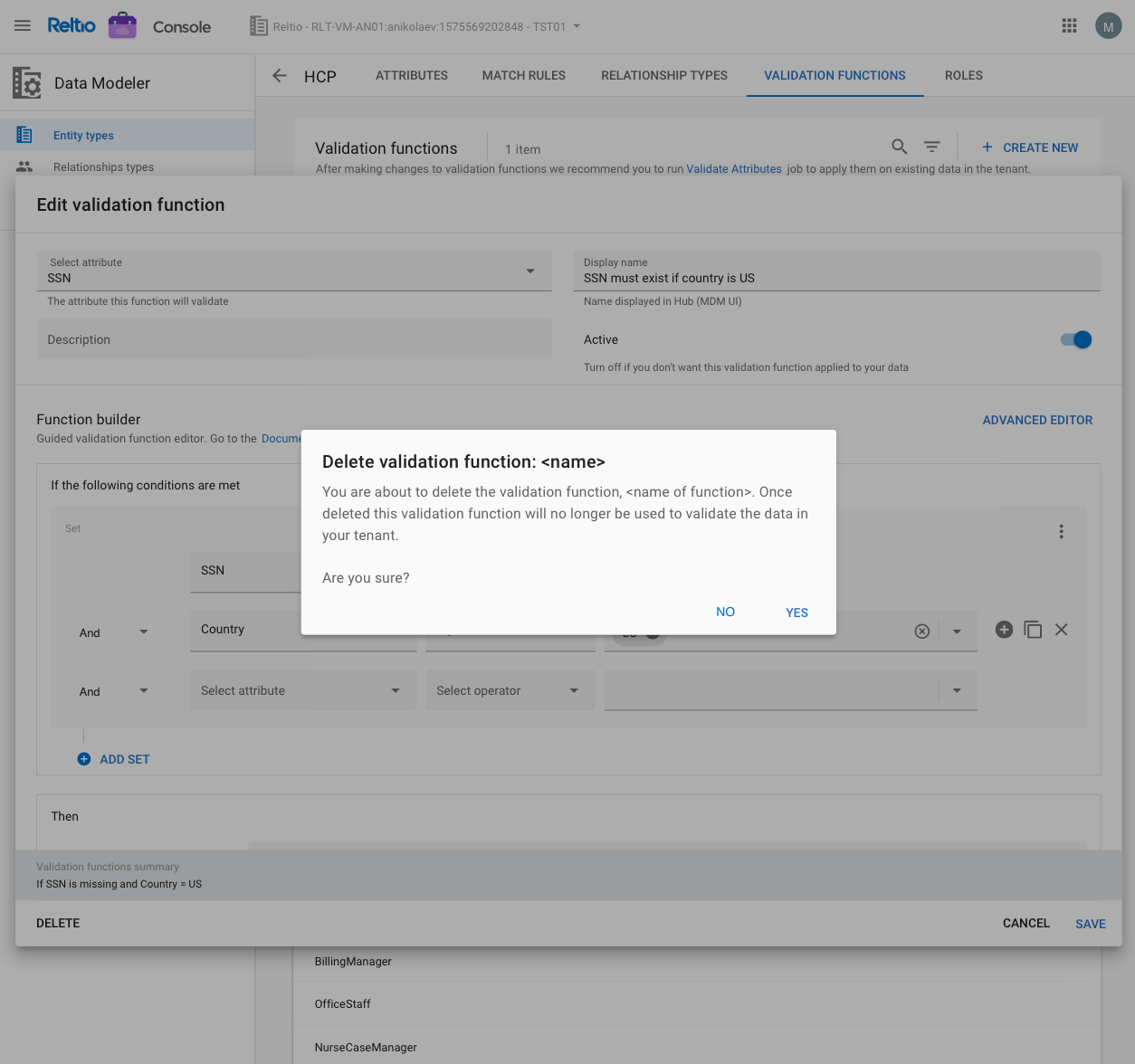1135x1064 pixels.
Task: Click the Relationships types people icon
Action: [24, 166]
